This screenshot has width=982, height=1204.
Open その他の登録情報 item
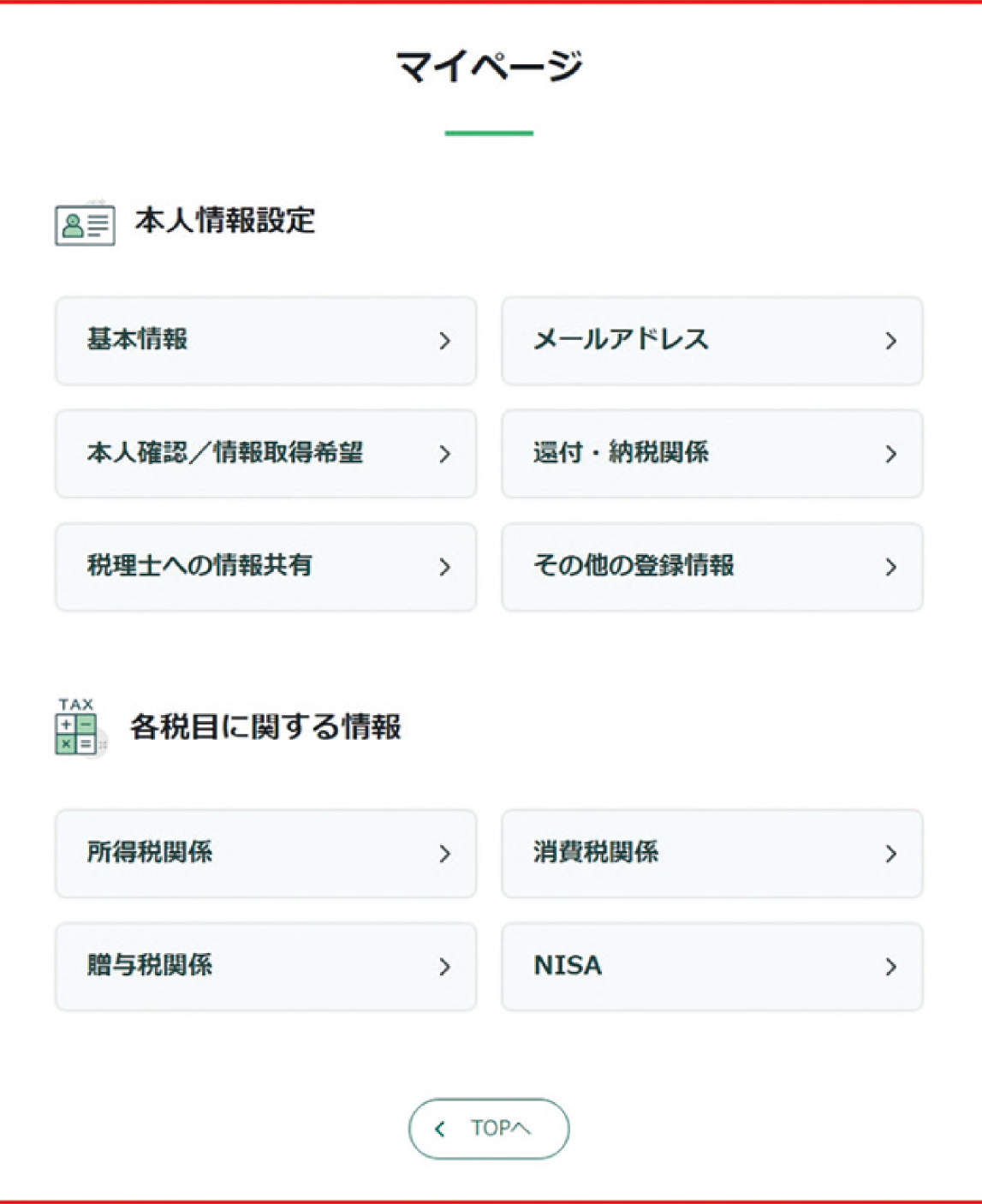point(711,566)
